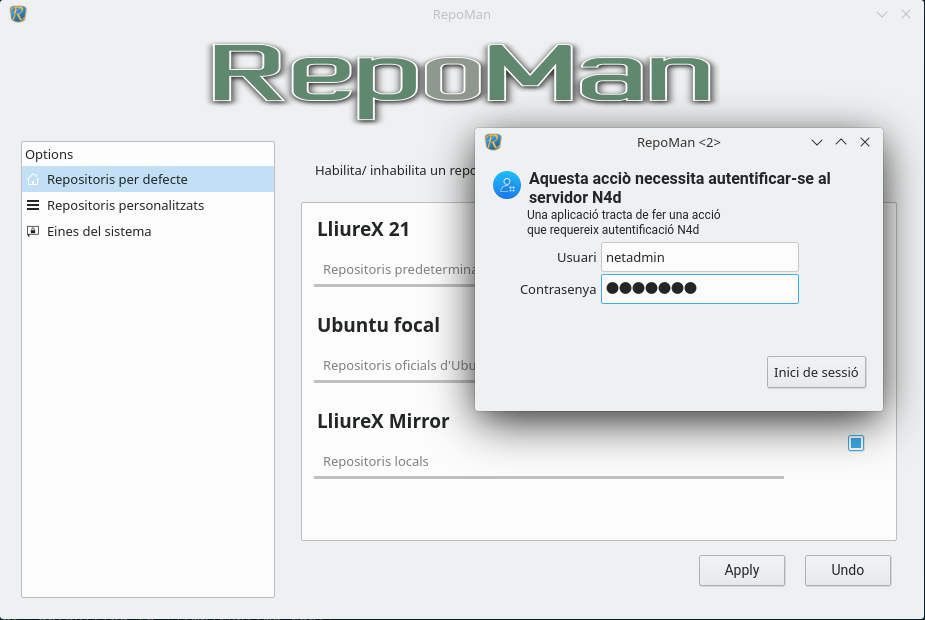Click the Undo button

(848, 570)
